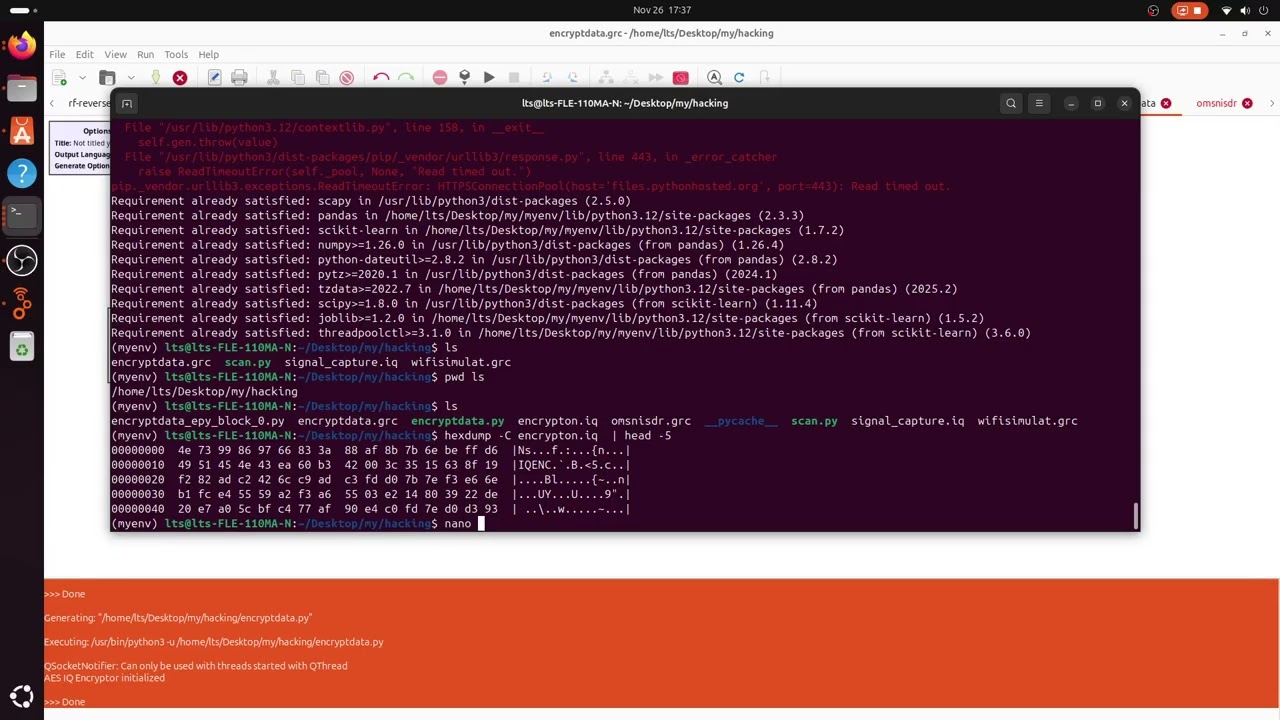Open the Tools menu in GRC

click(x=176, y=54)
